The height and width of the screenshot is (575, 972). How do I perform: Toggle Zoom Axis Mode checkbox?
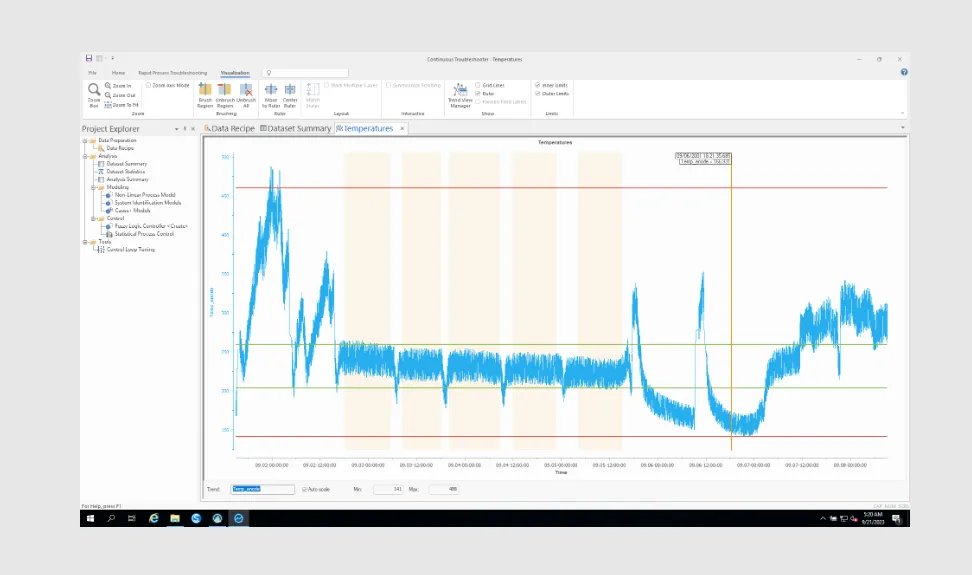click(x=148, y=86)
